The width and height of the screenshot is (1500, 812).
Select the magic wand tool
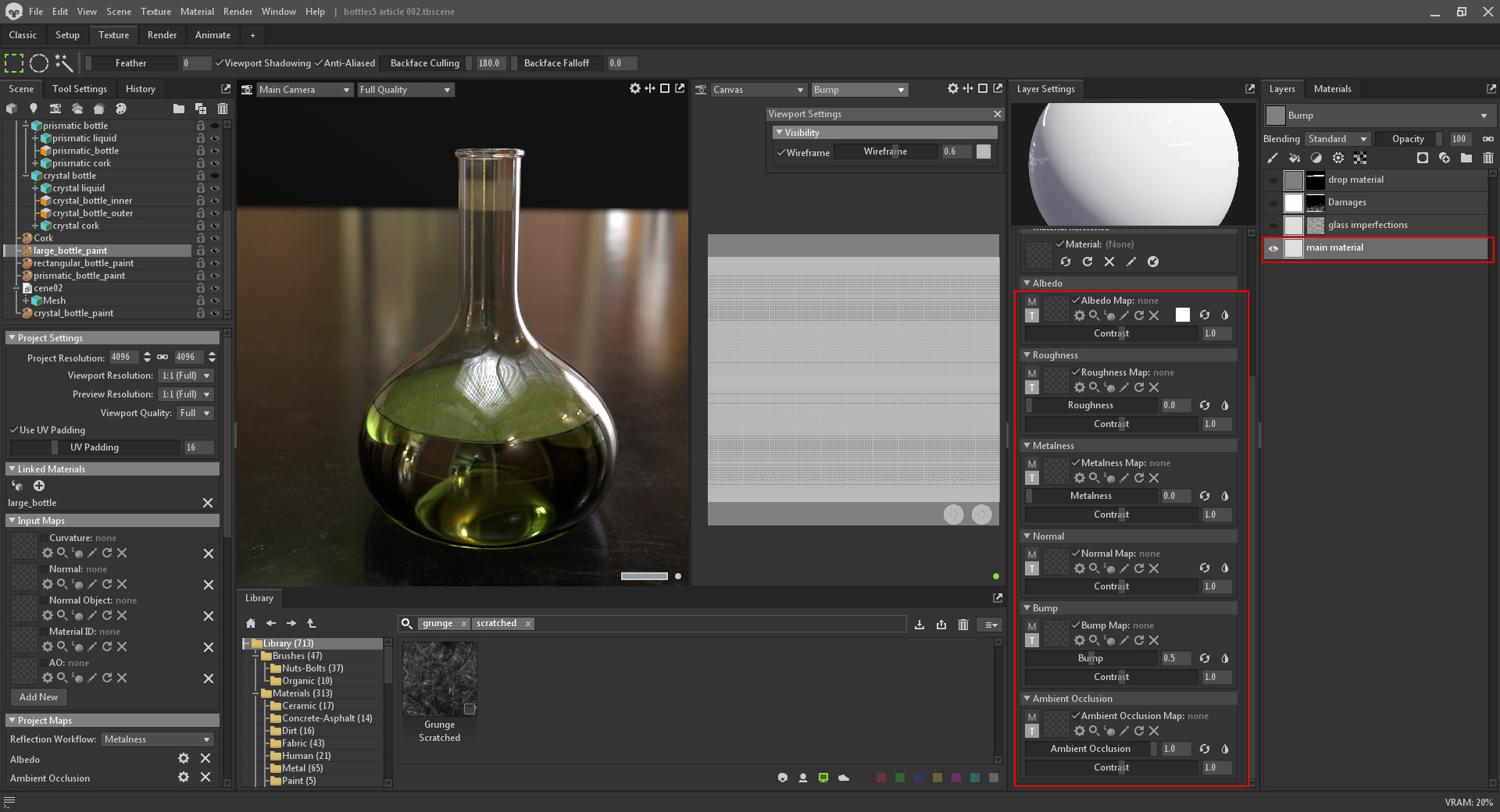point(64,63)
